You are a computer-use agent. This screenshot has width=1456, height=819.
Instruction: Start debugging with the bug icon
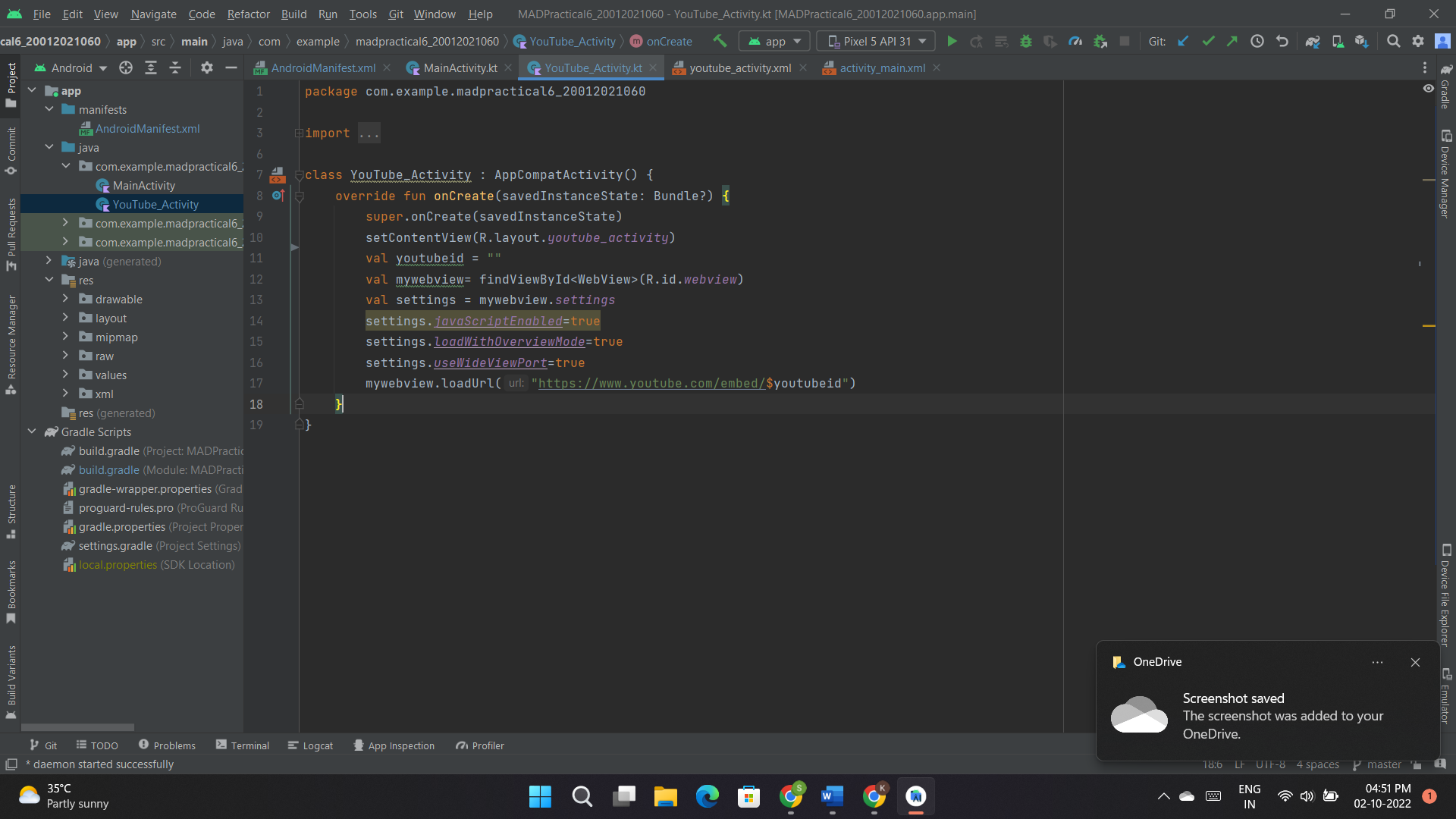pyautogui.click(x=1026, y=41)
